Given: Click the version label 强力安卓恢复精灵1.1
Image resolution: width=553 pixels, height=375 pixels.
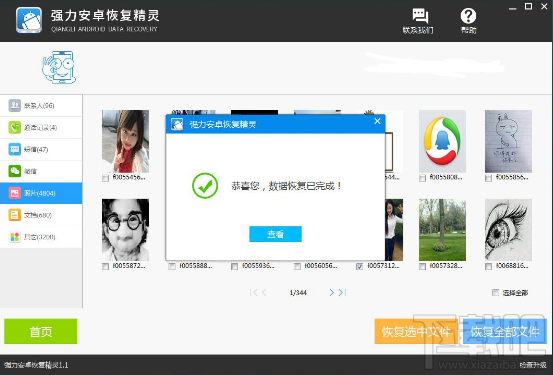Looking at the screenshot, I should pyautogui.click(x=36, y=365).
